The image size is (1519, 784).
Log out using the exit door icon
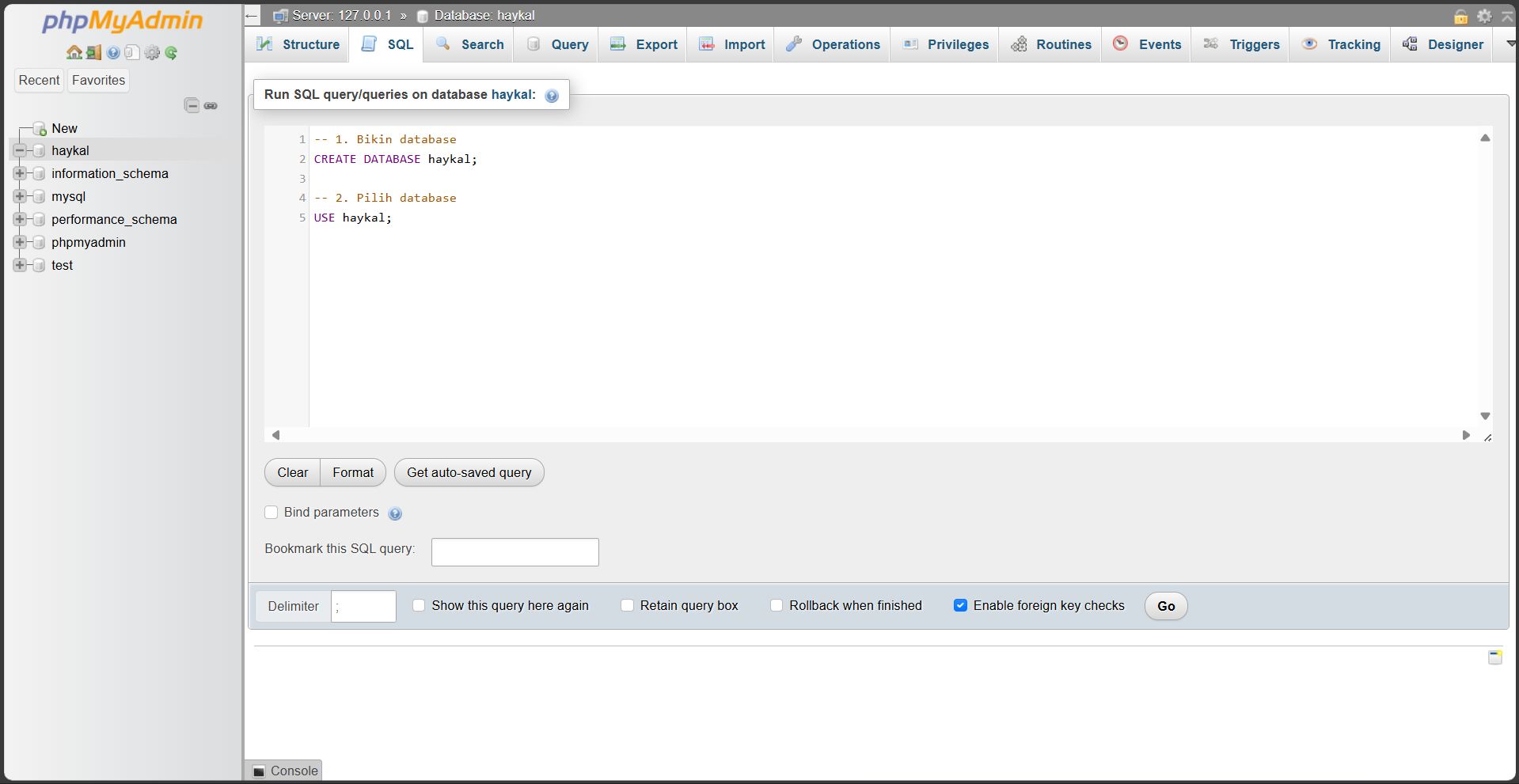pos(93,52)
